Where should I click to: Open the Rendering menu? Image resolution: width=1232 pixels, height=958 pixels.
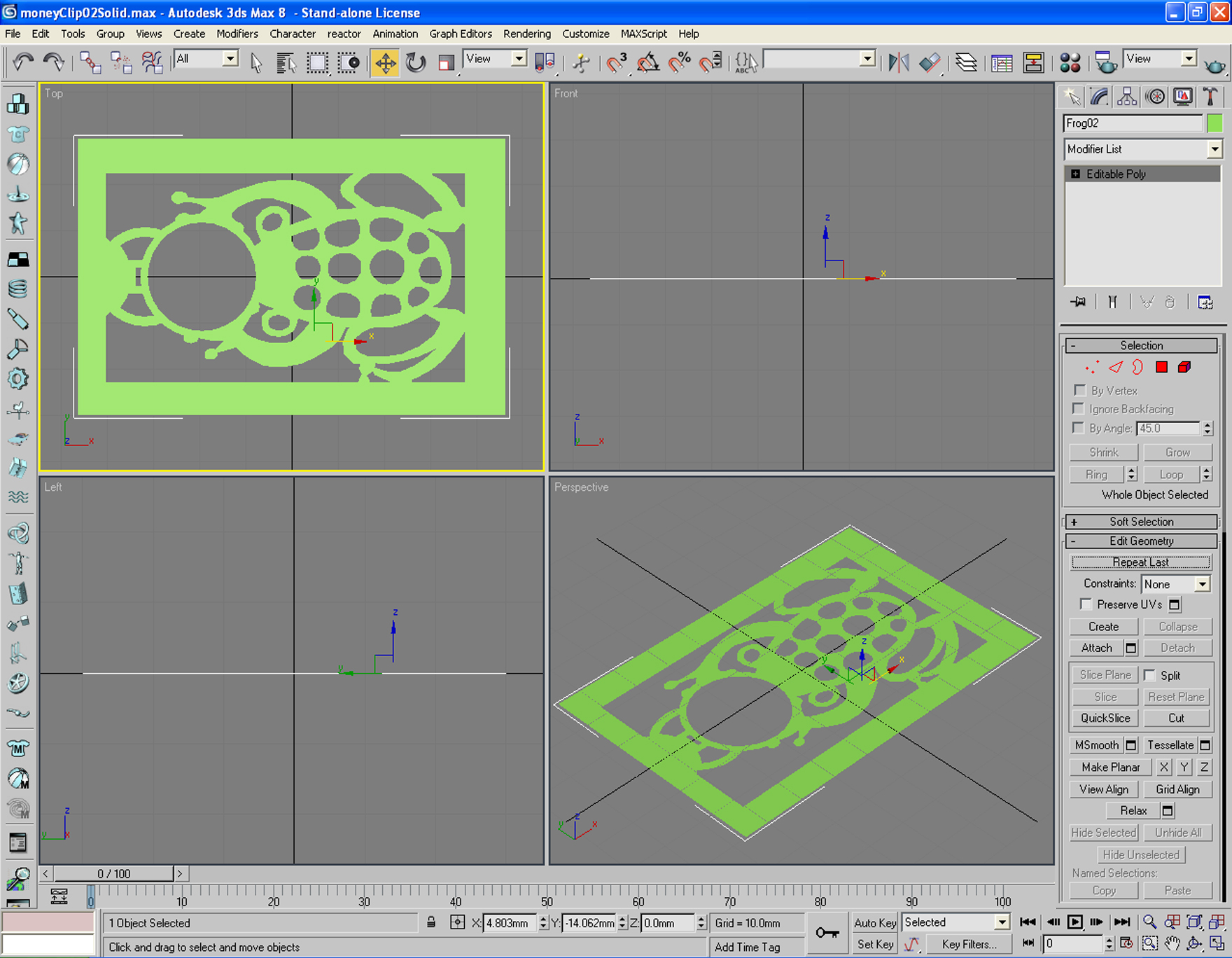coord(526,34)
